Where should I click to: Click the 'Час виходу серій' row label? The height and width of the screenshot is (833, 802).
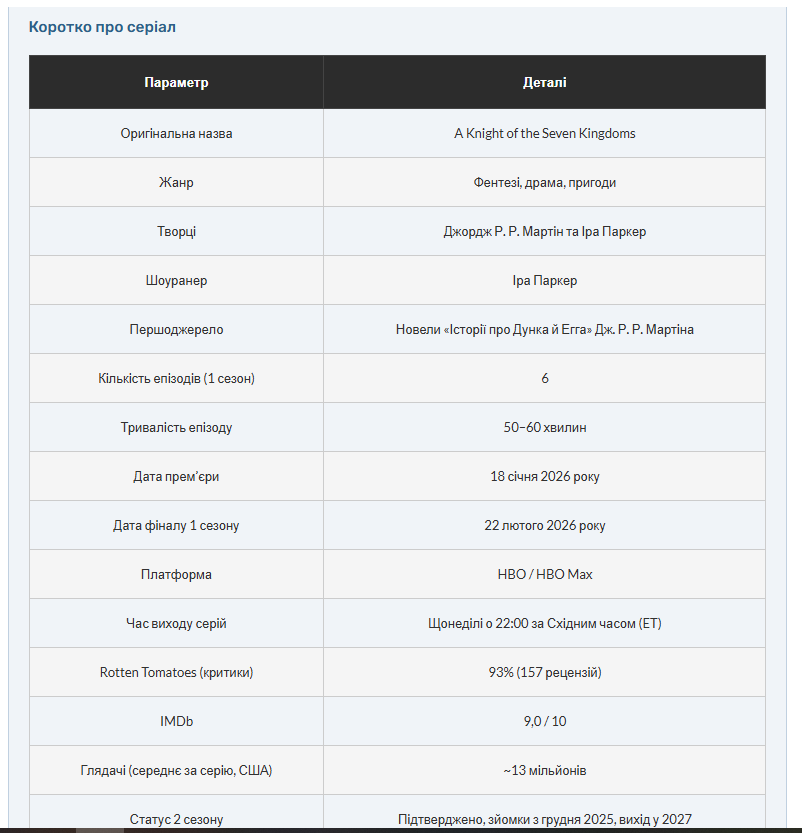(x=176, y=624)
